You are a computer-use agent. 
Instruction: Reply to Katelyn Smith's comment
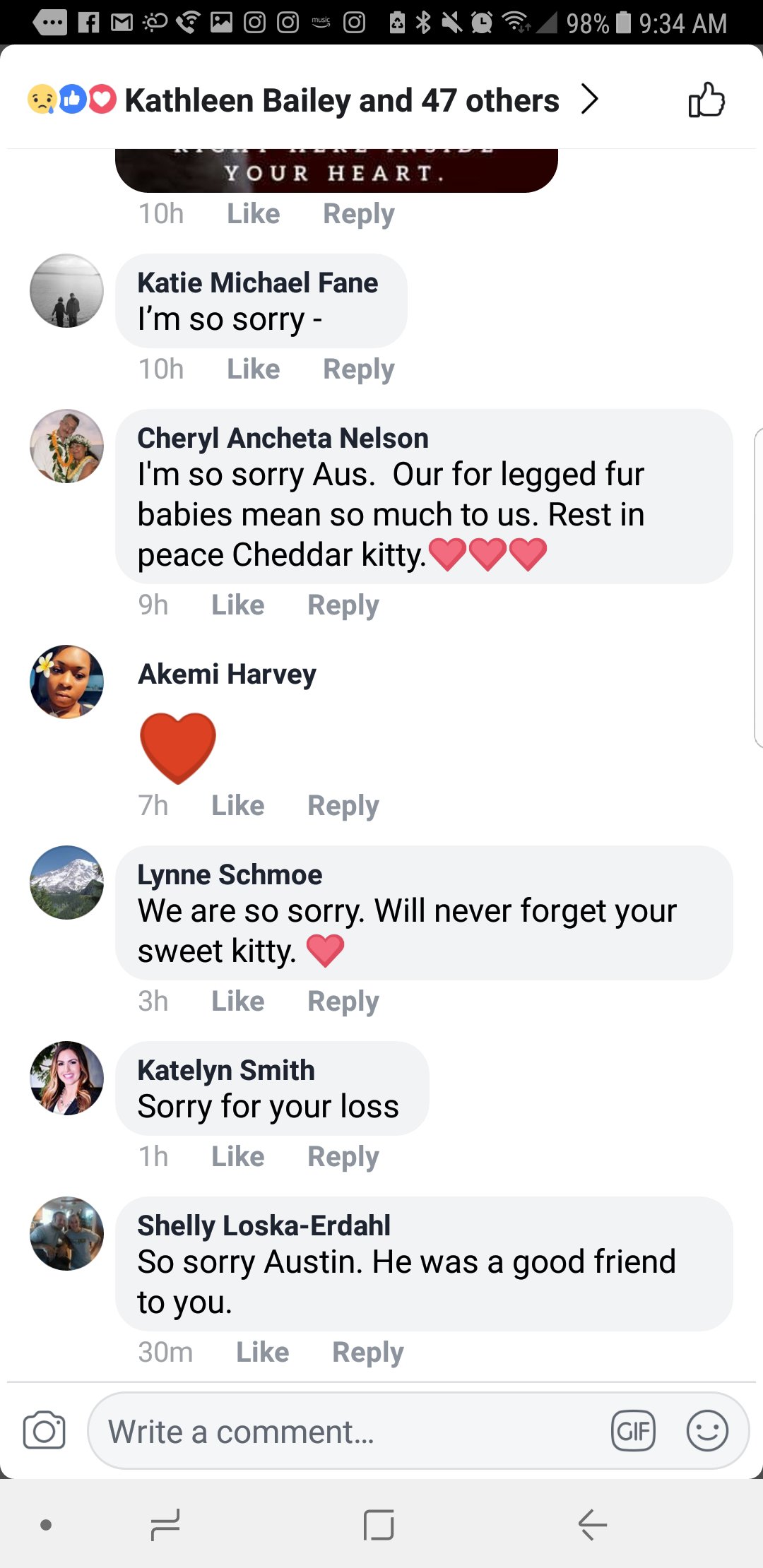pos(343,1156)
